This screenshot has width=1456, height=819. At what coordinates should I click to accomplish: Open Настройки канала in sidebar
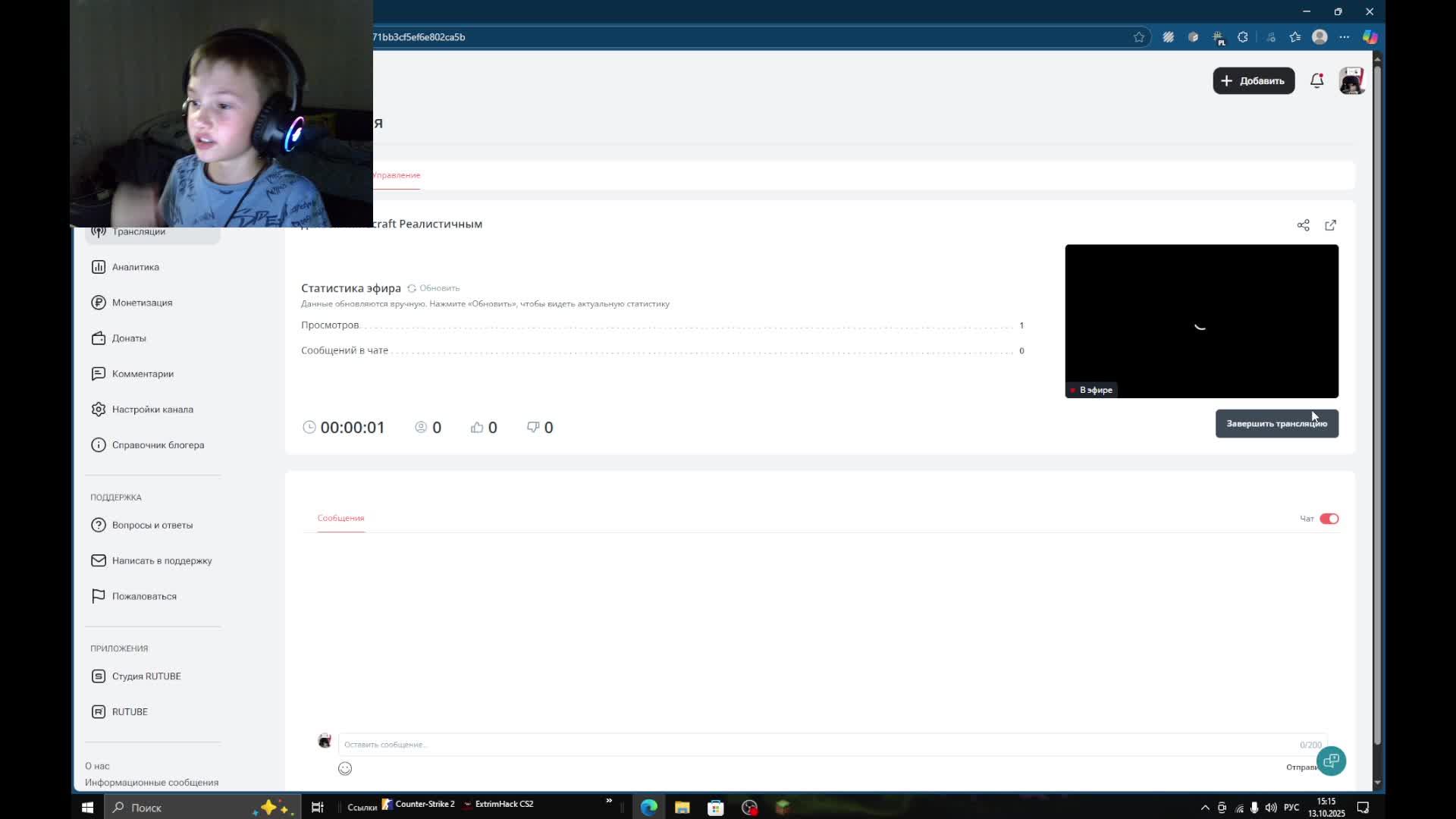coord(152,409)
